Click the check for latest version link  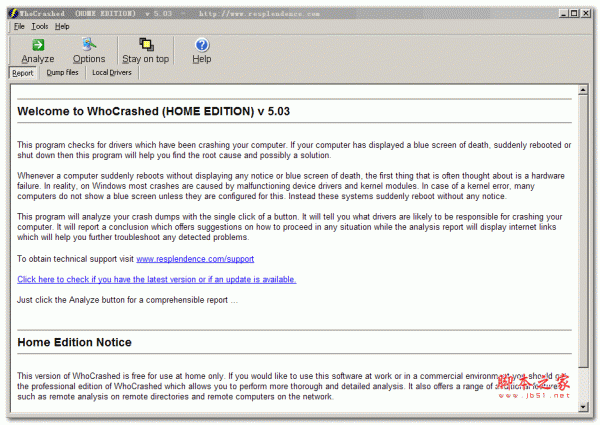(x=157, y=280)
